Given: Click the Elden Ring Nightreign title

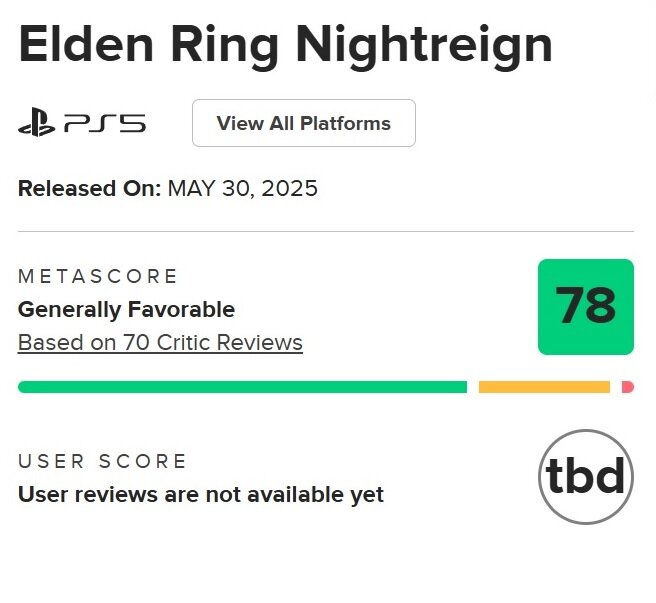Looking at the screenshot, I should pos(285,45).
